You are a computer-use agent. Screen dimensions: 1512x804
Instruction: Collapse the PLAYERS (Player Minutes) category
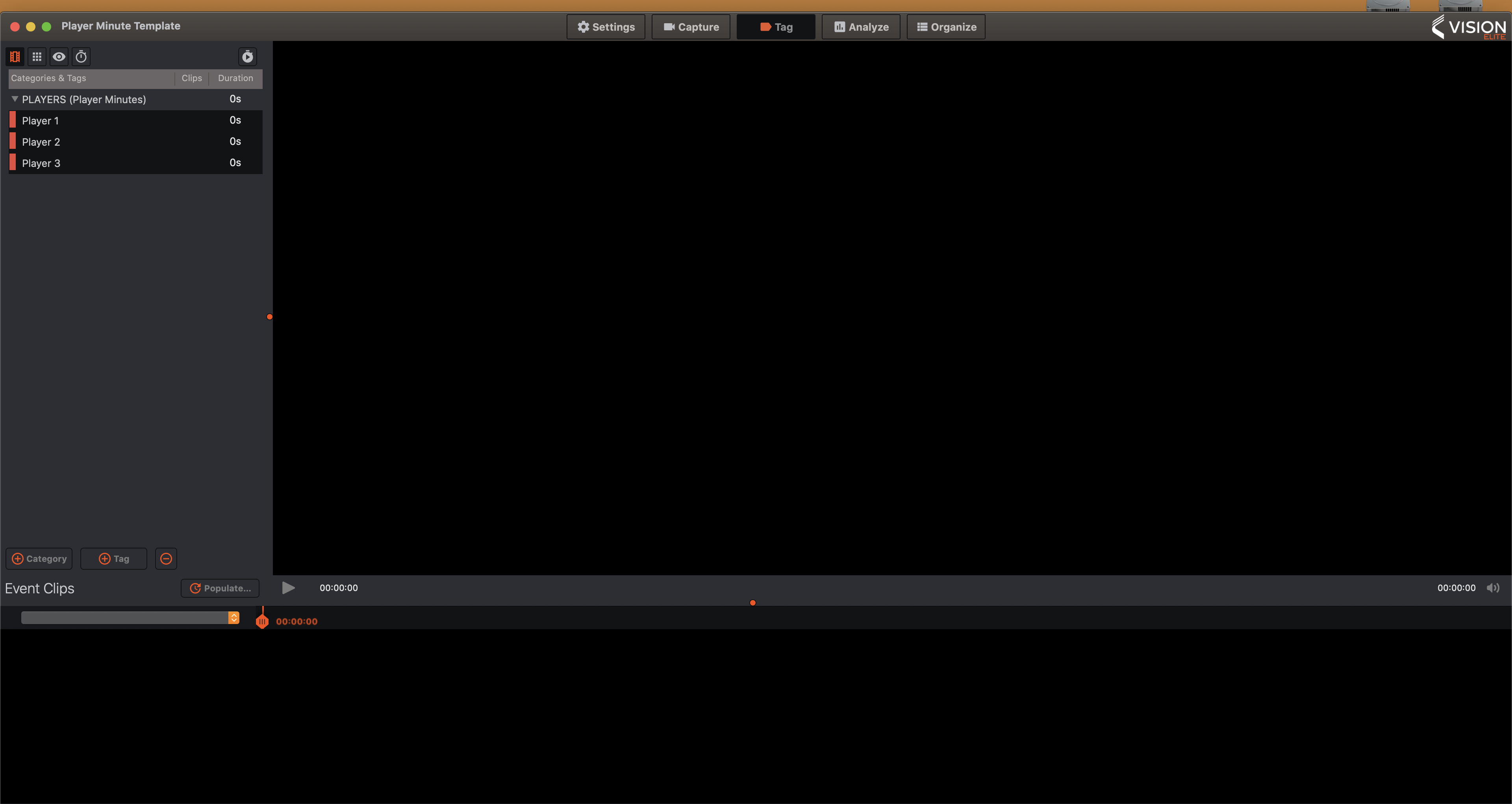(15, 99)
